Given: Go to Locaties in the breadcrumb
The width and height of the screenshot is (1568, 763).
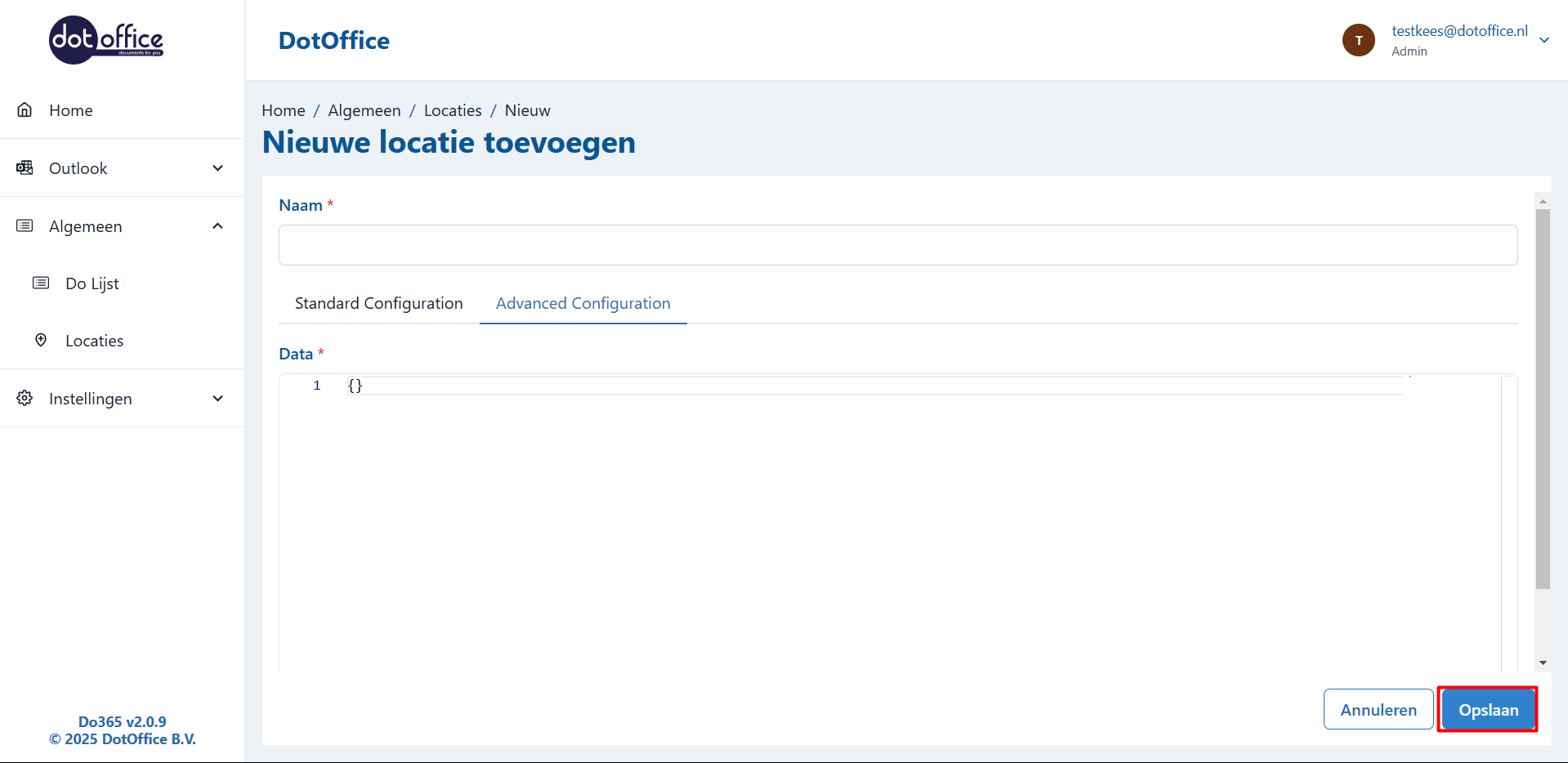Looking at the screenshot, I should [453, 110].
